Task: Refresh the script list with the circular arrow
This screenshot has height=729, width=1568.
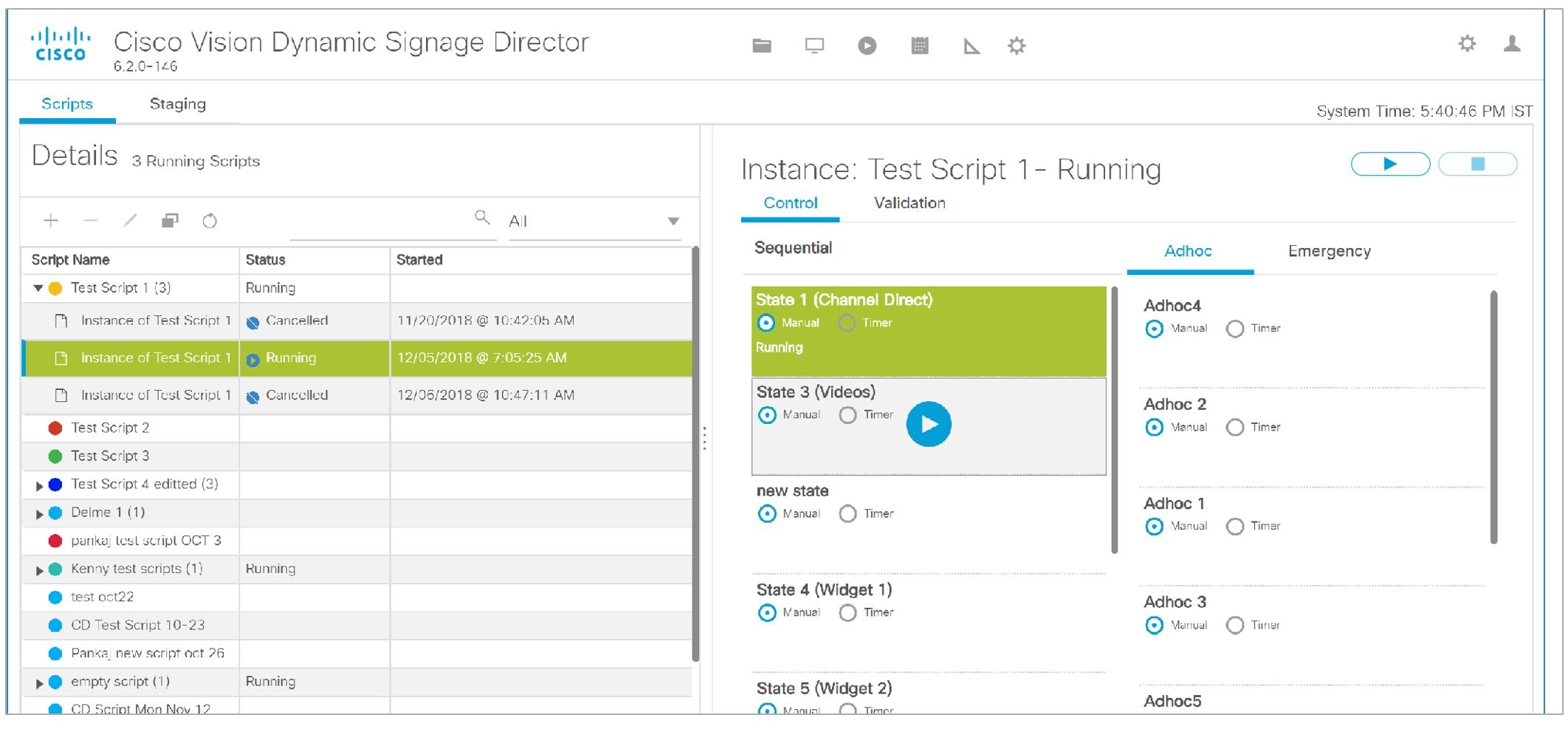Action: coord(210,220)
